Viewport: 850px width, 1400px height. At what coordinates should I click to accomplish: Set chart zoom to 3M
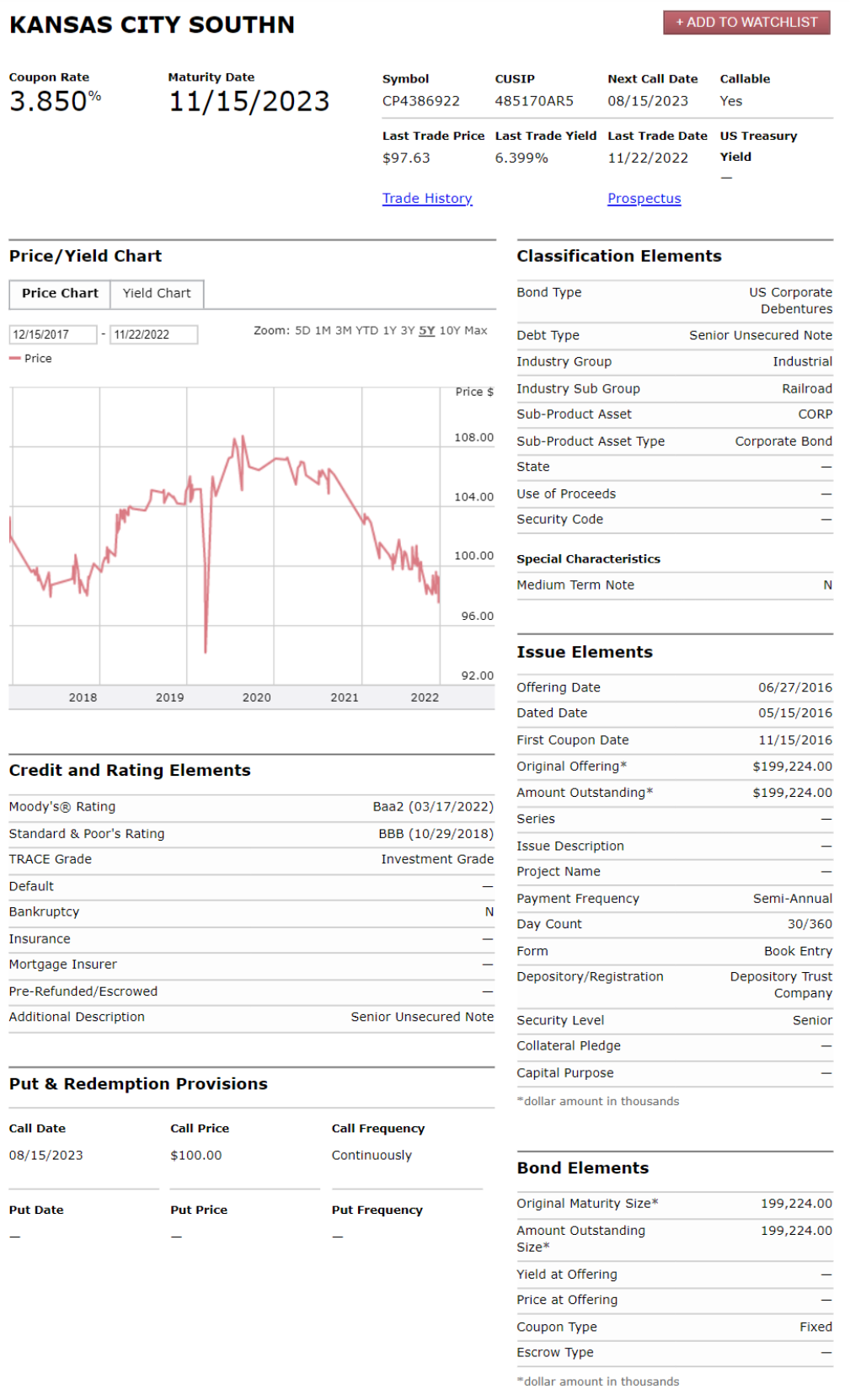coord(344,330)
